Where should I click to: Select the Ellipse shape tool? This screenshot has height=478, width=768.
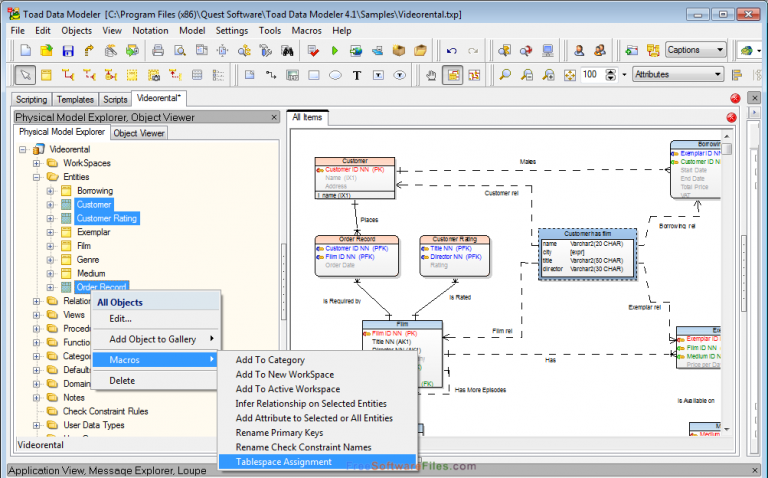tap(336, 75)
